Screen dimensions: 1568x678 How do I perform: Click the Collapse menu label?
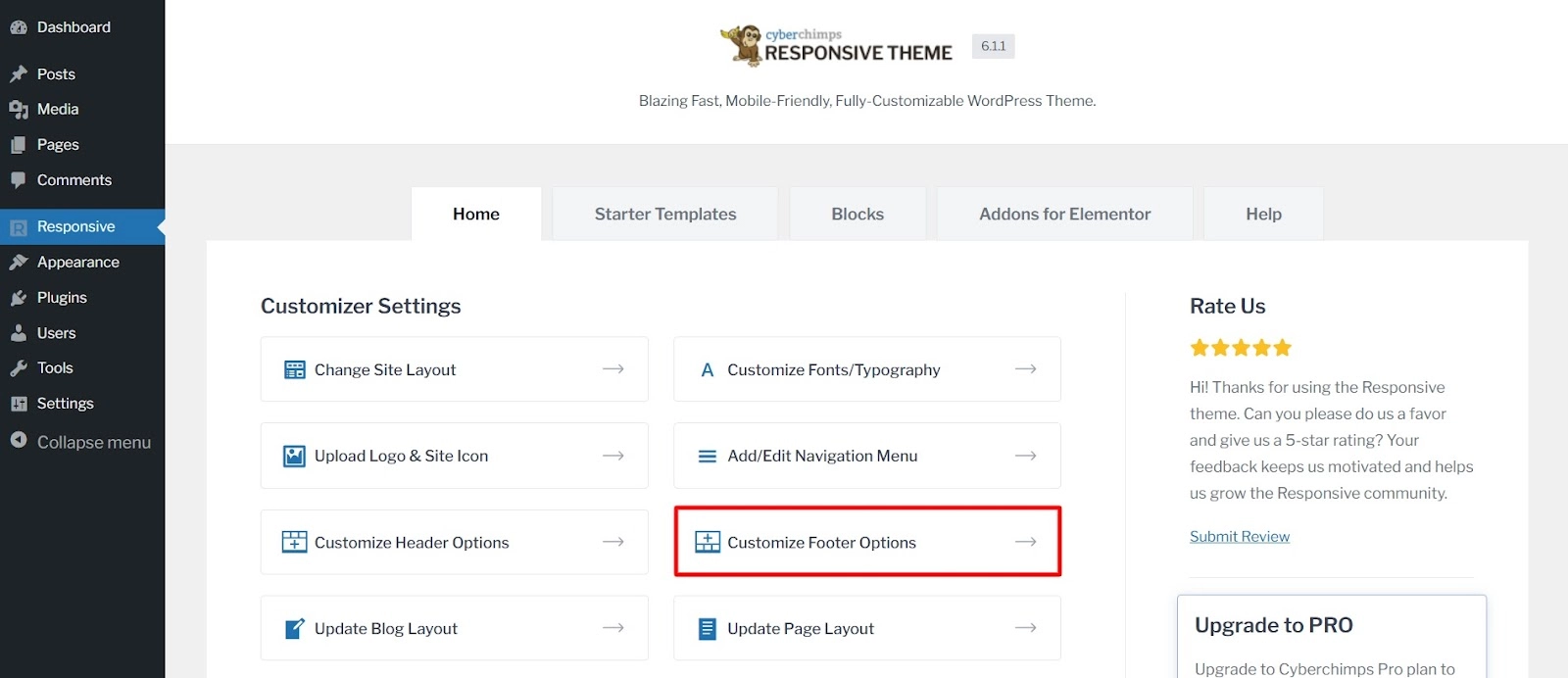(x=94, y=443)
